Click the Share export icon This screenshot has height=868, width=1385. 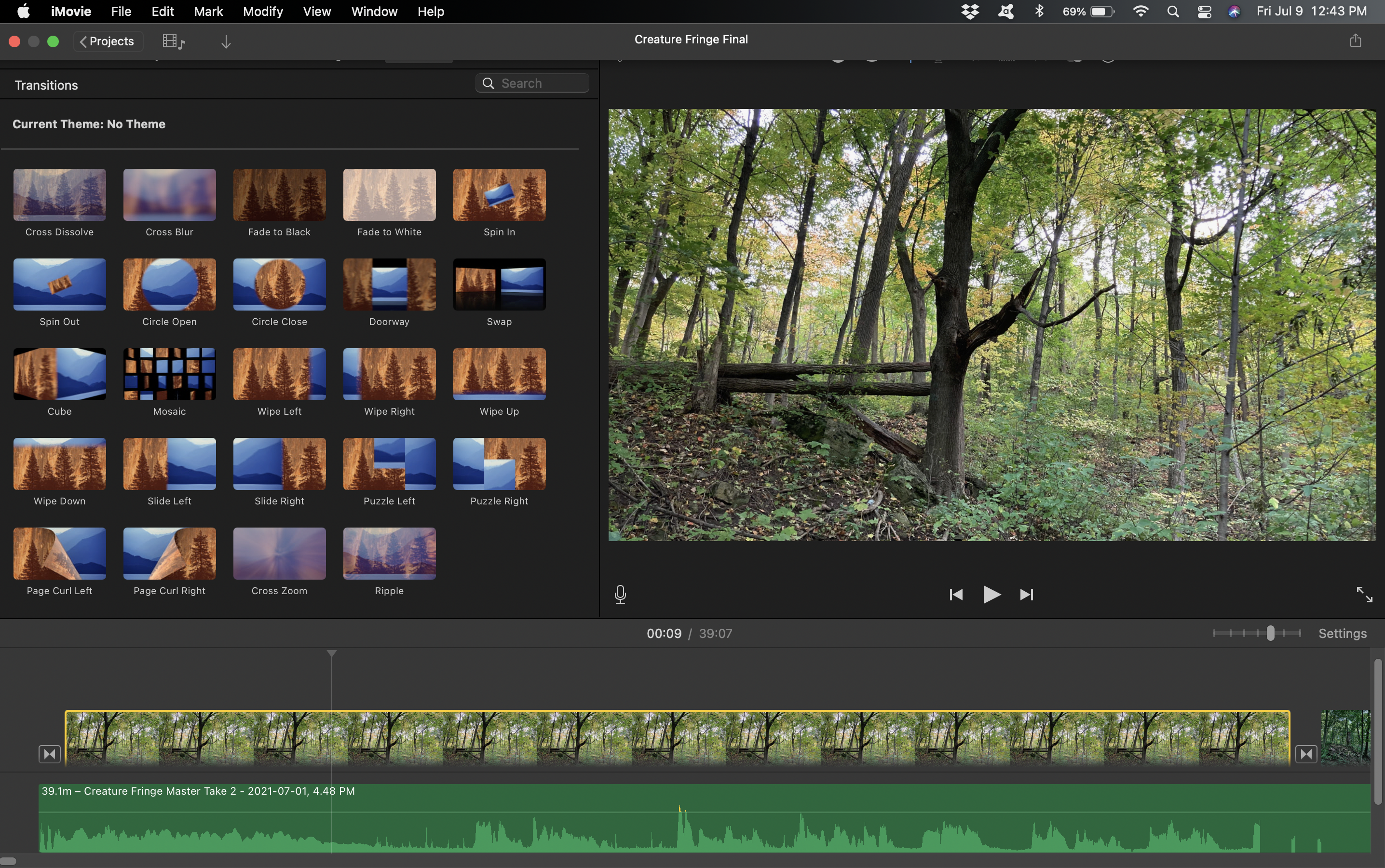(x=1355, y=41)
